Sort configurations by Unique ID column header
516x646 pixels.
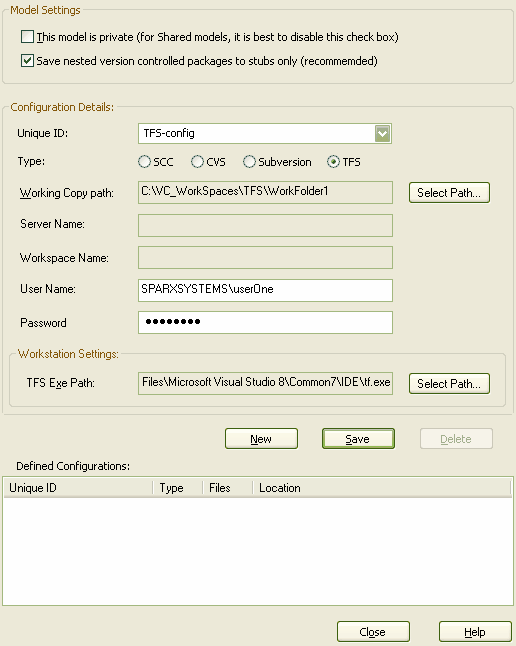[78, 488]
